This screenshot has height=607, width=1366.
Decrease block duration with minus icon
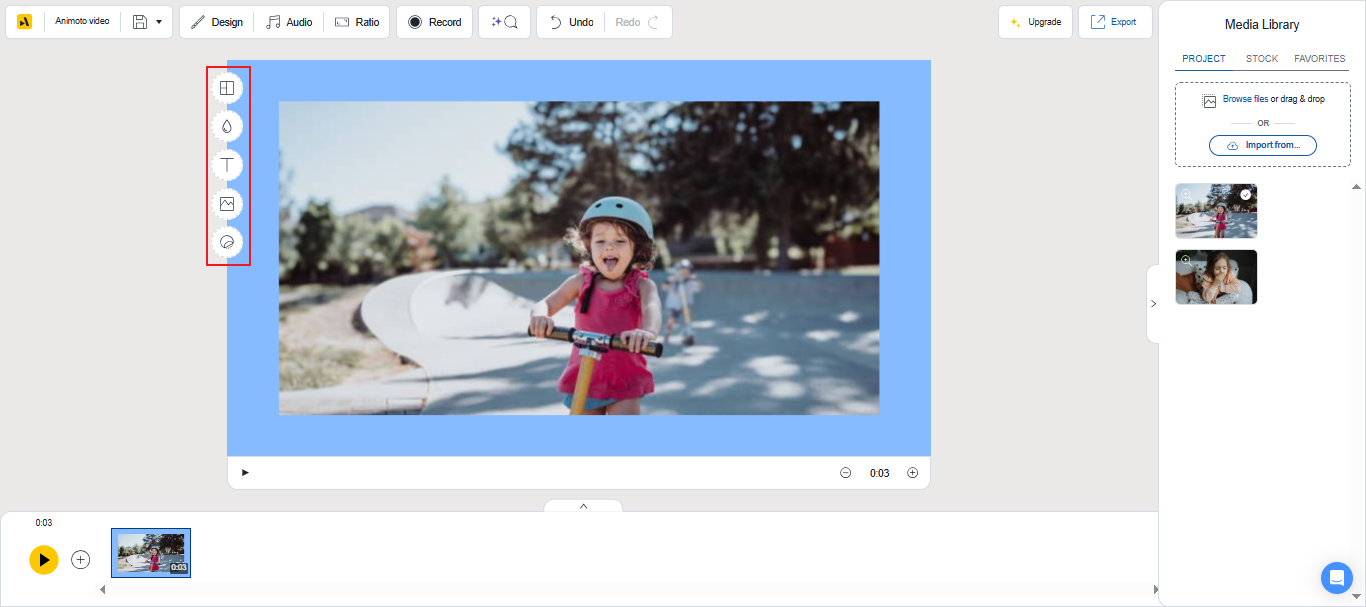click(845, 473)
